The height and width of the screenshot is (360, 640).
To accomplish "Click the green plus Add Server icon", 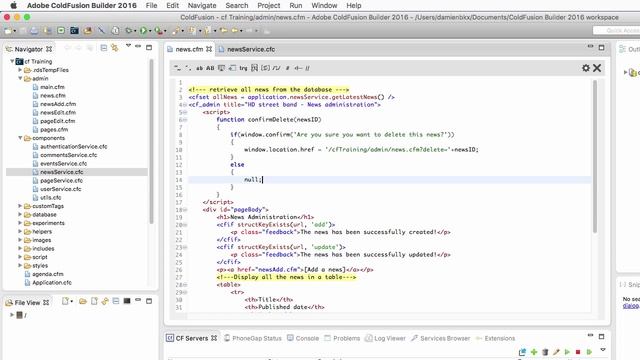I will click(534, 352).
